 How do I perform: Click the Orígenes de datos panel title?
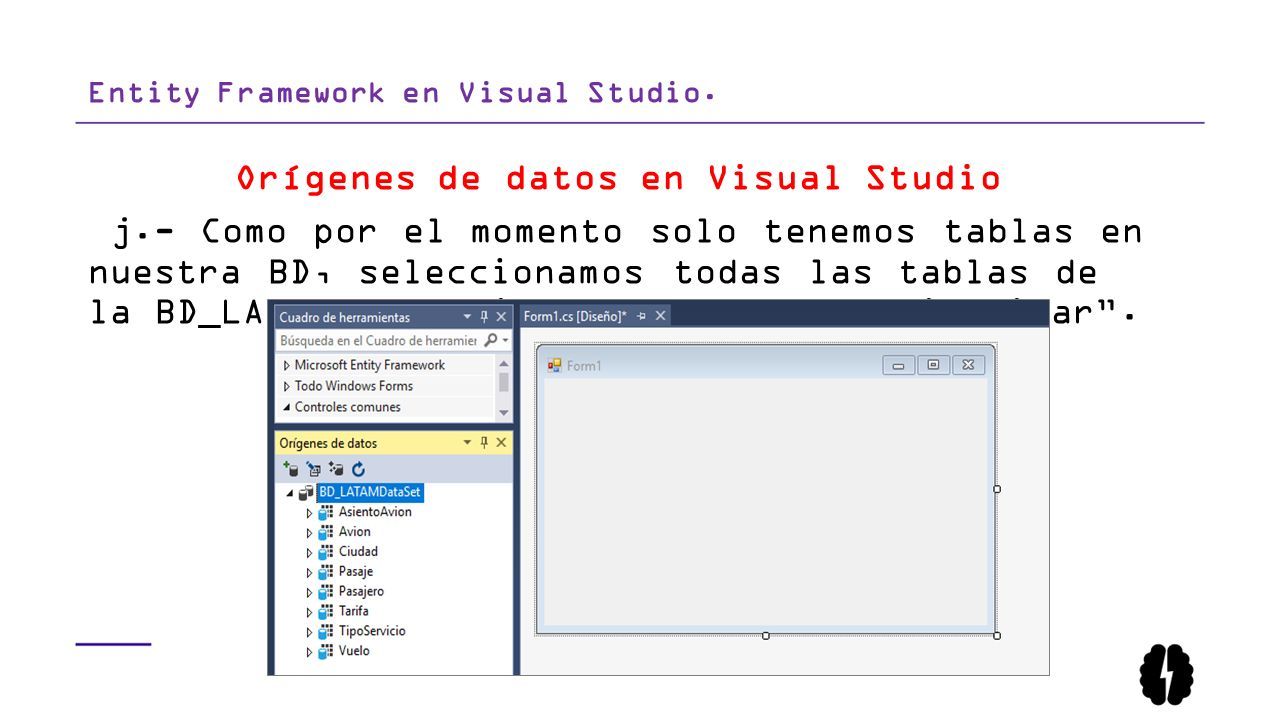328,443
